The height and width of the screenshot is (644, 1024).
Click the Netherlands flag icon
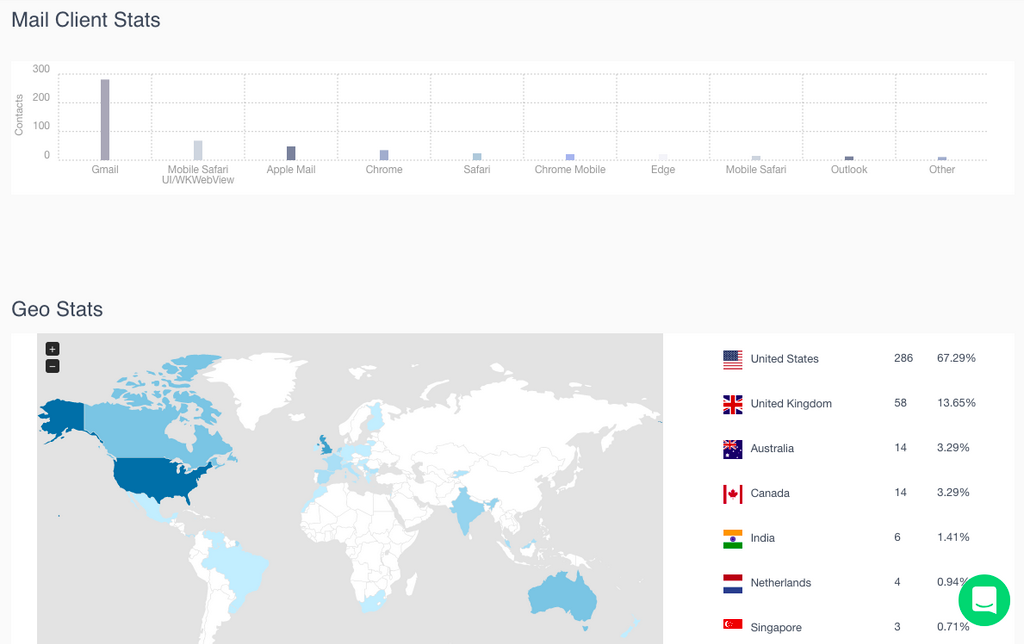(x=733, y=583)
